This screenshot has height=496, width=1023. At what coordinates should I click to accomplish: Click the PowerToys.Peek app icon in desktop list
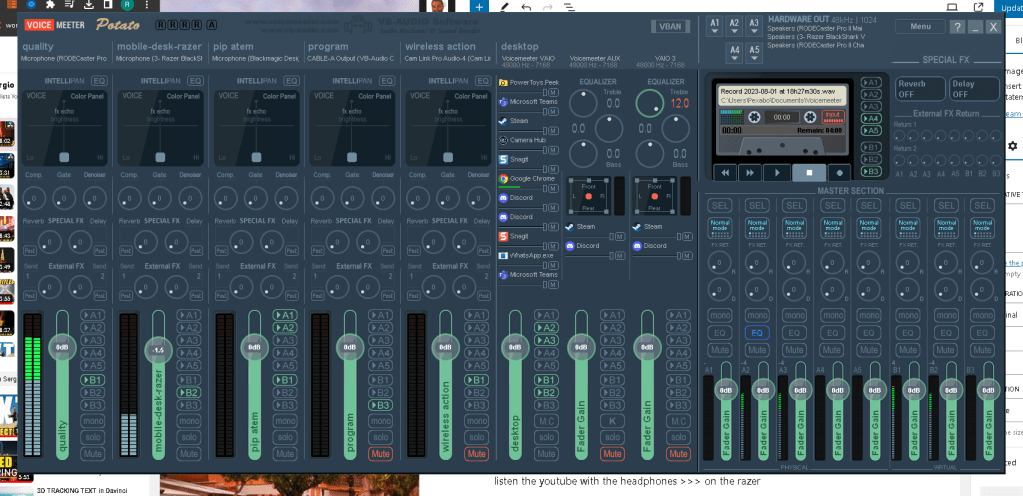coord(504,83)
